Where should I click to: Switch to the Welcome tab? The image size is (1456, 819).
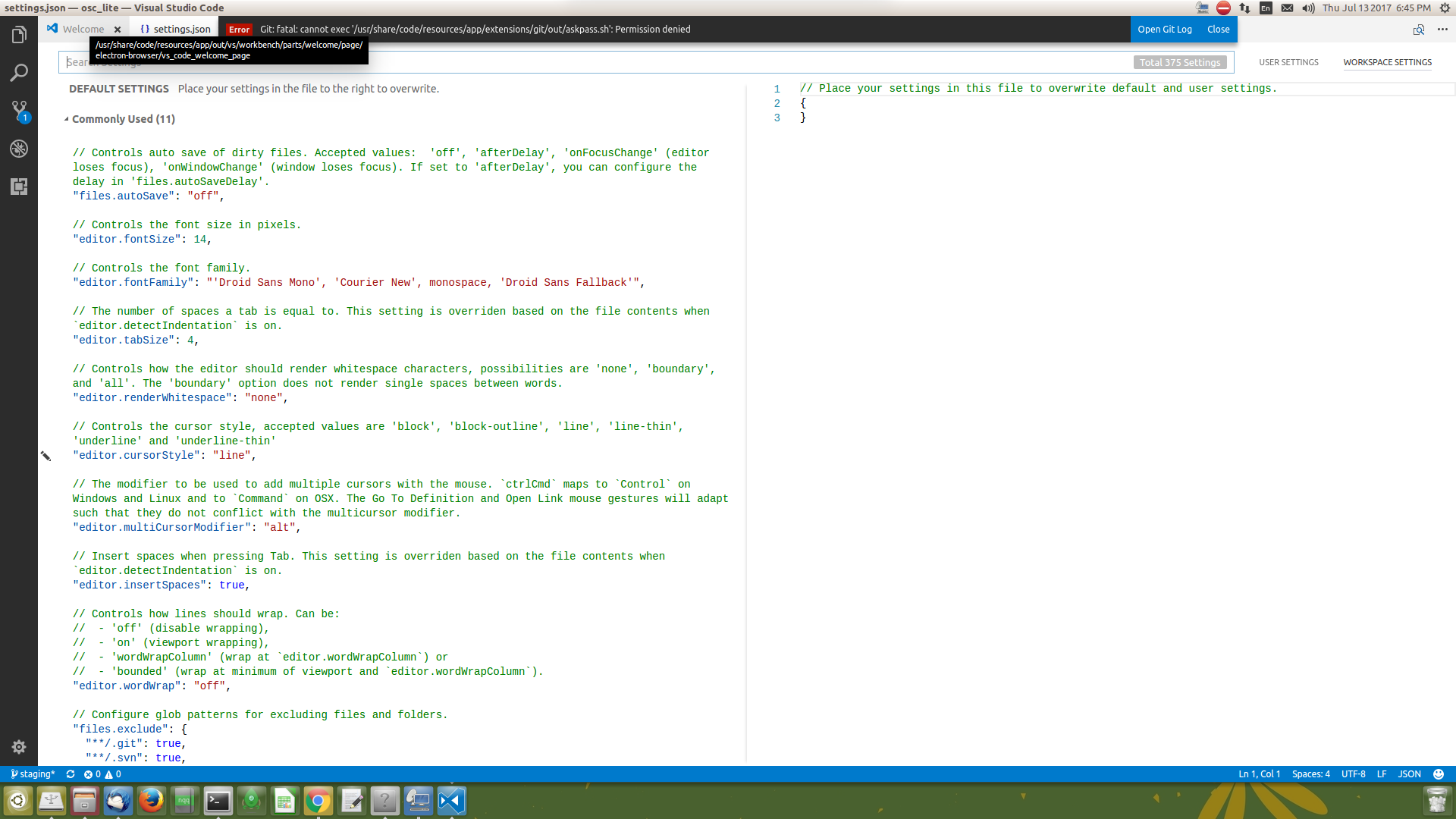(83, 30)
